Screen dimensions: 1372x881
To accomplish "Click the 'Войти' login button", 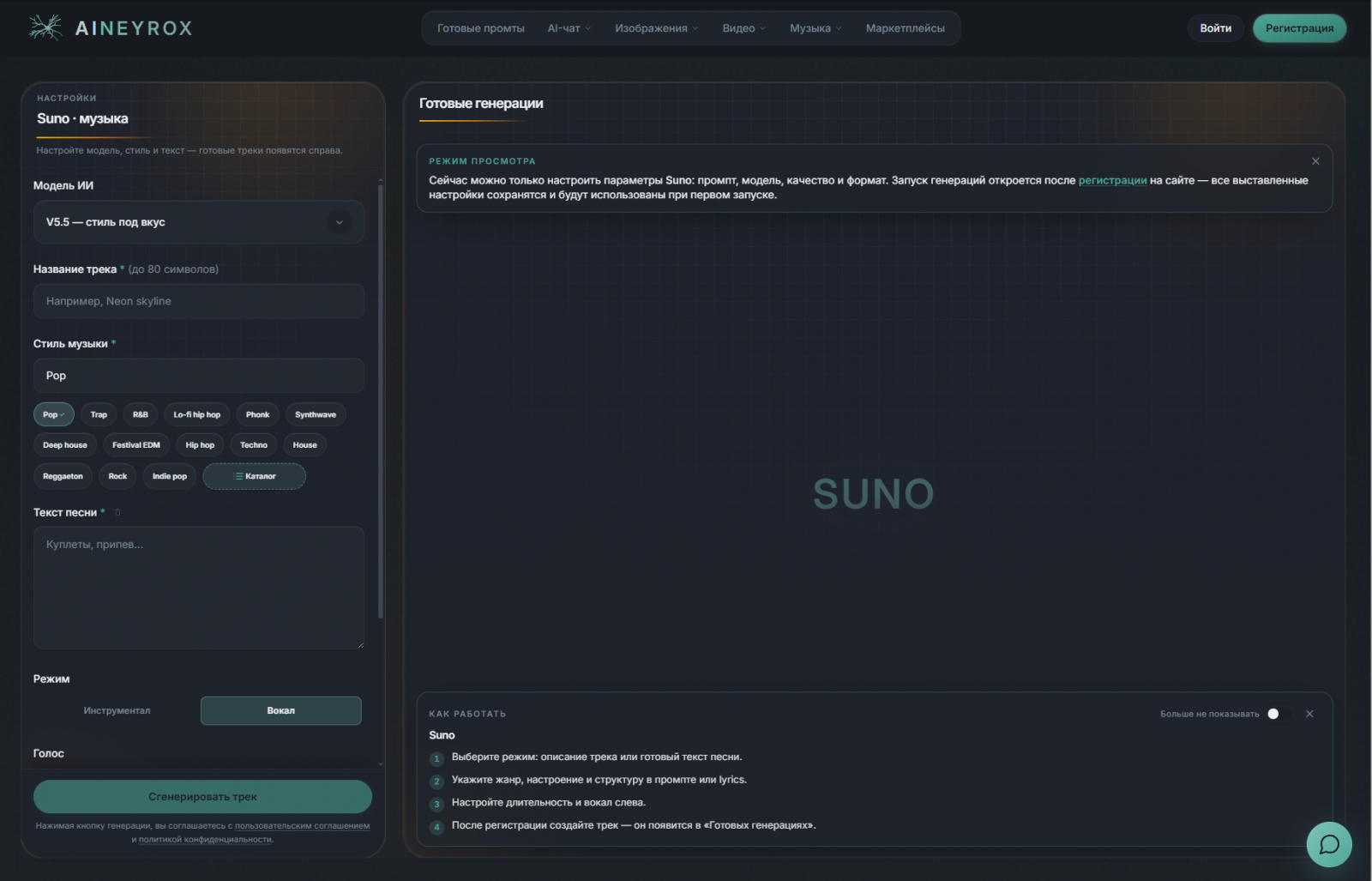I will coord(1215,28).
